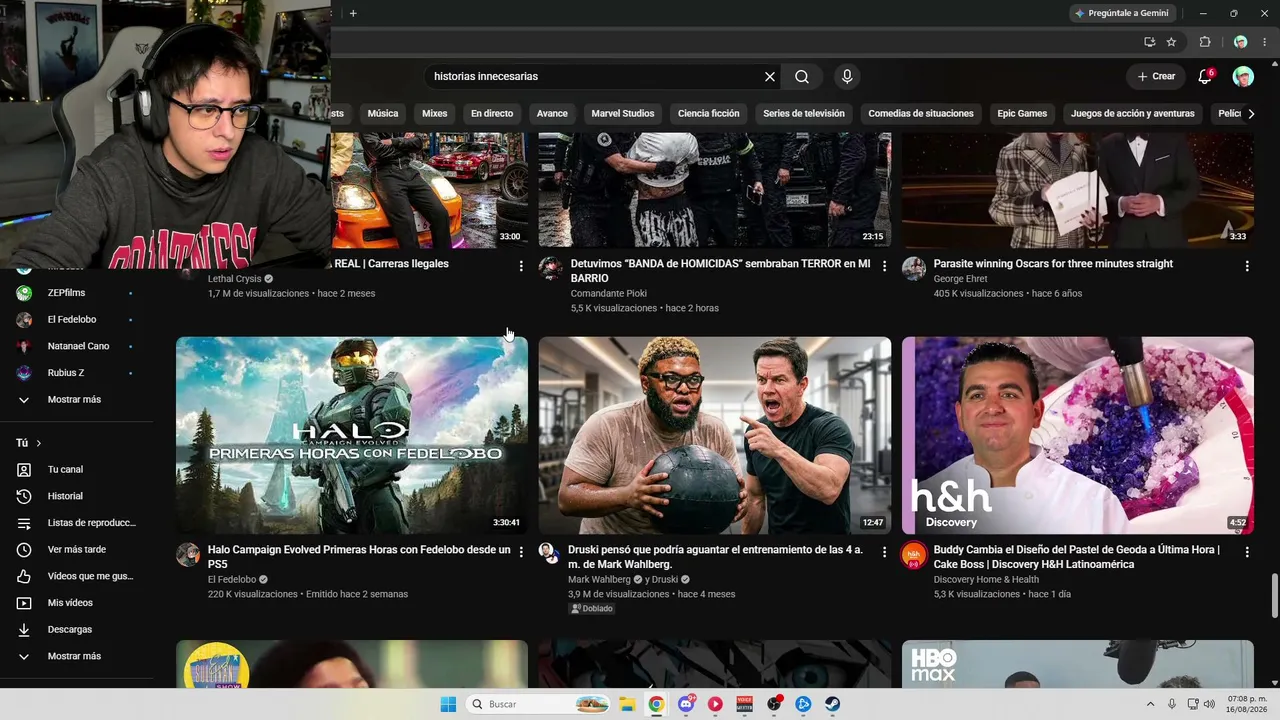Viewport: 1280px width, 720px height.
Task: Open more options for Banda de Homicidas video
Action: [884, 266]
